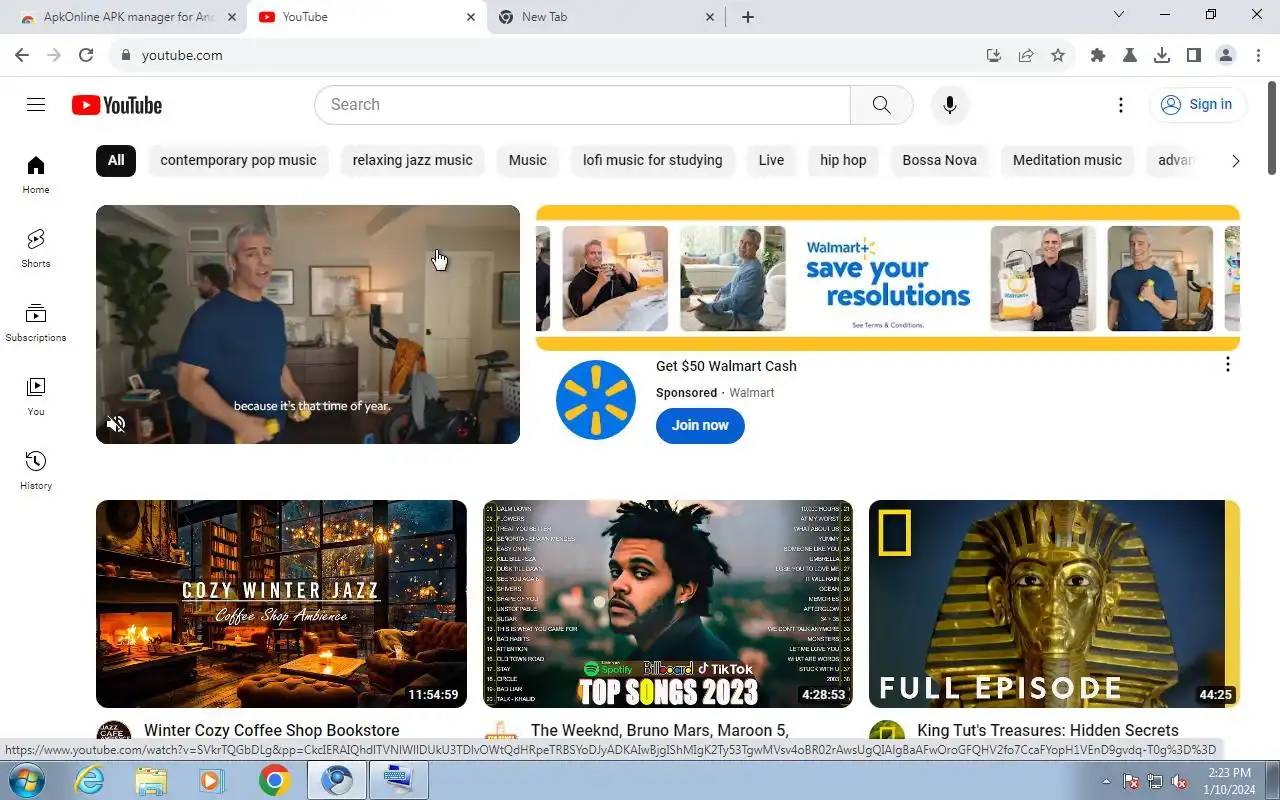The image size is (1280, 800).
Task: Open Chrome three-dot menu
Action: tap(1259, 55)
